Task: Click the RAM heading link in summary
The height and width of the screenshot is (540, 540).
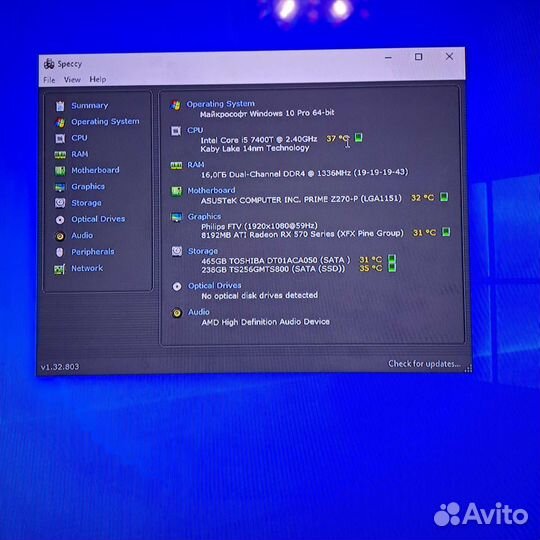Action: tap(196, 165)
